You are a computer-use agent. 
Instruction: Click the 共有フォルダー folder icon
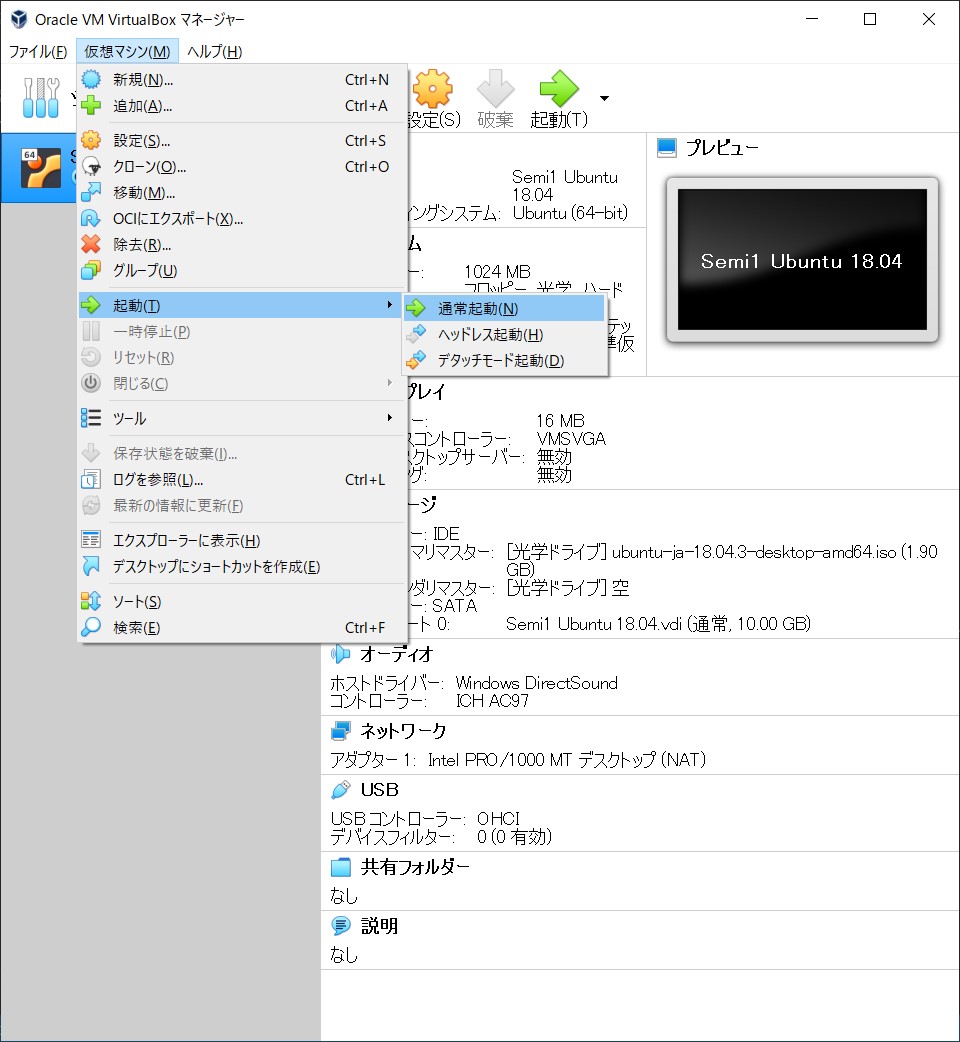tap(341, 867)
